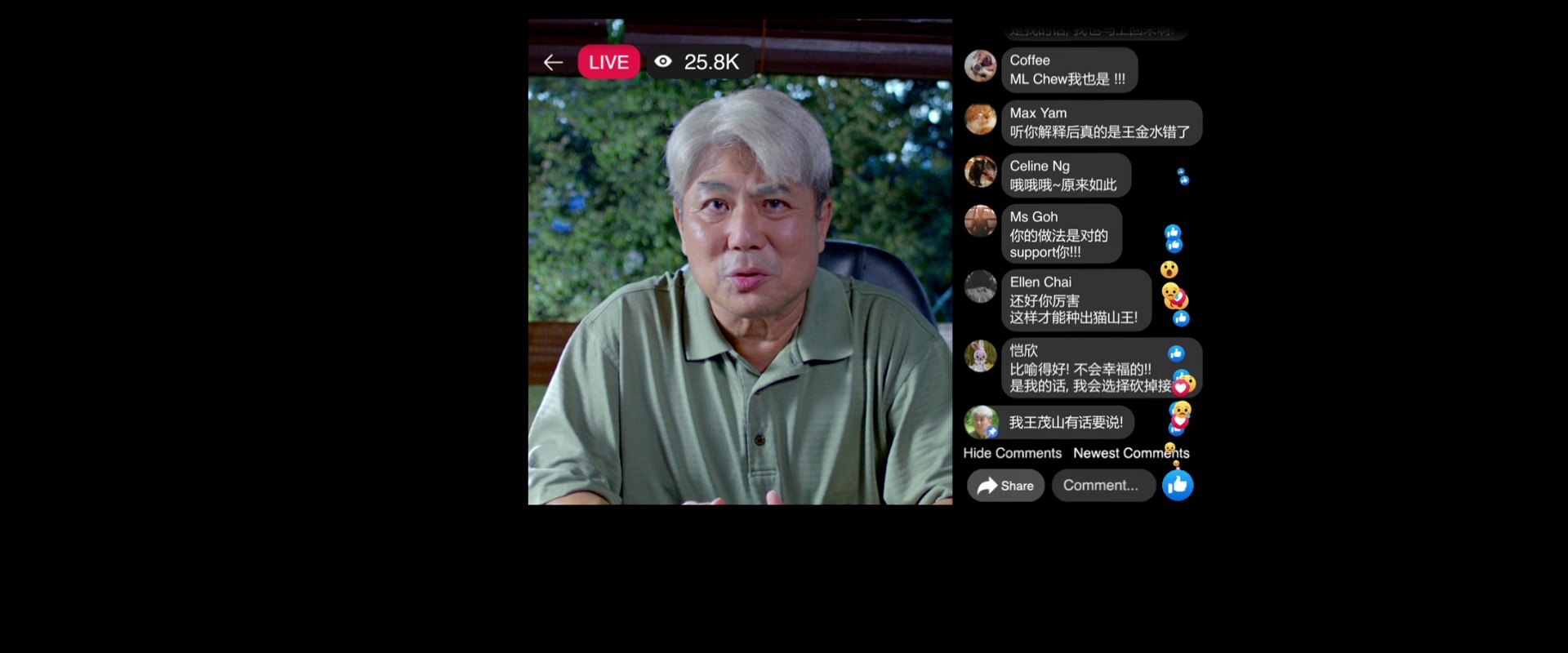This screenshot has width=1568, height=653.
Task: Click the comment 哦哦哦~原来如此
Action: (x=1063, y=185)
